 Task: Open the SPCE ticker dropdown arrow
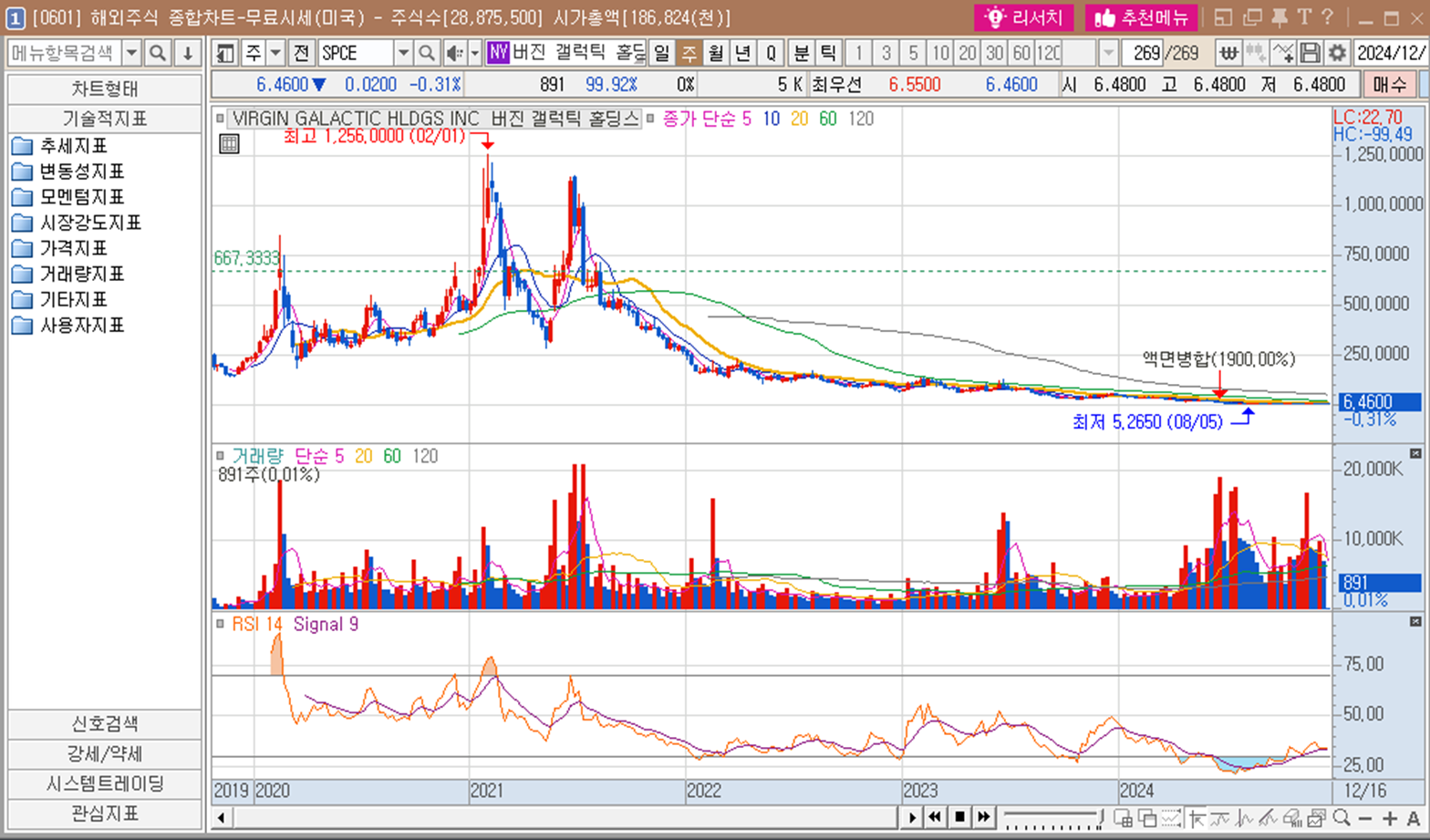pyautogui.click(x=403, y=53)
